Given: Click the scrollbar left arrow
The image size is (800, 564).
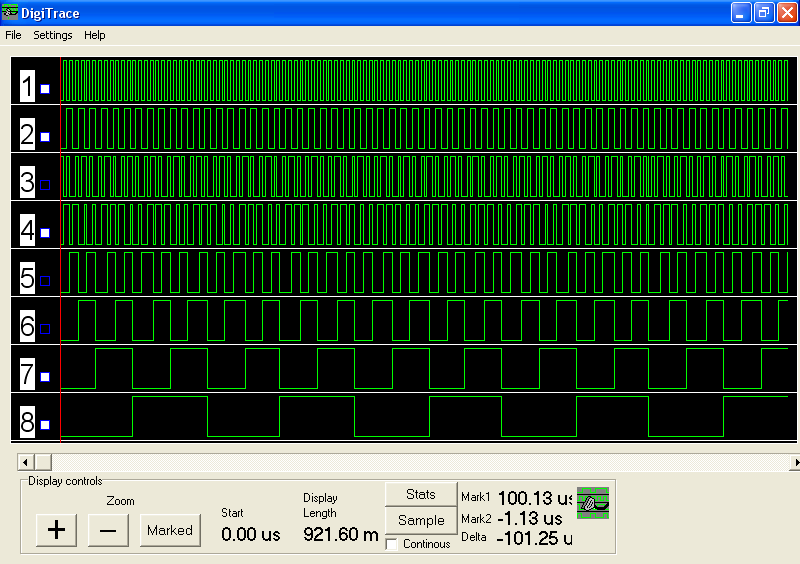Looking at the screenshot, I should (x=26, y=462).
